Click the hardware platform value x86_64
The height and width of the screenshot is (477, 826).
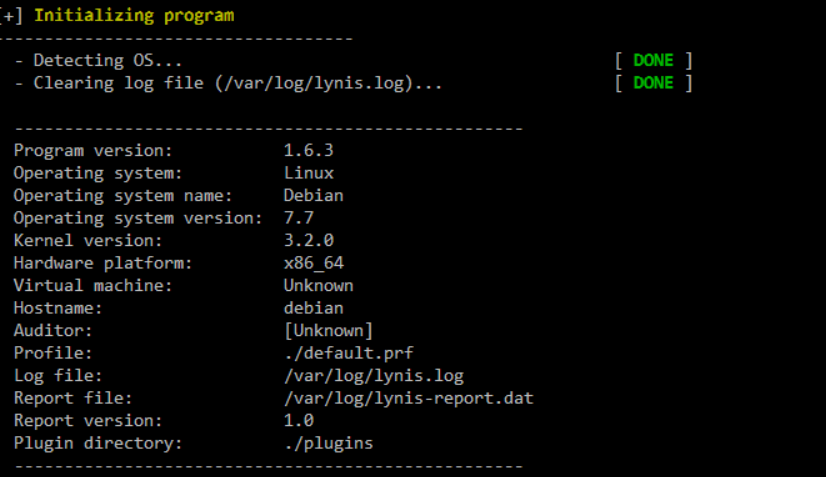click(x=313, y=263)
